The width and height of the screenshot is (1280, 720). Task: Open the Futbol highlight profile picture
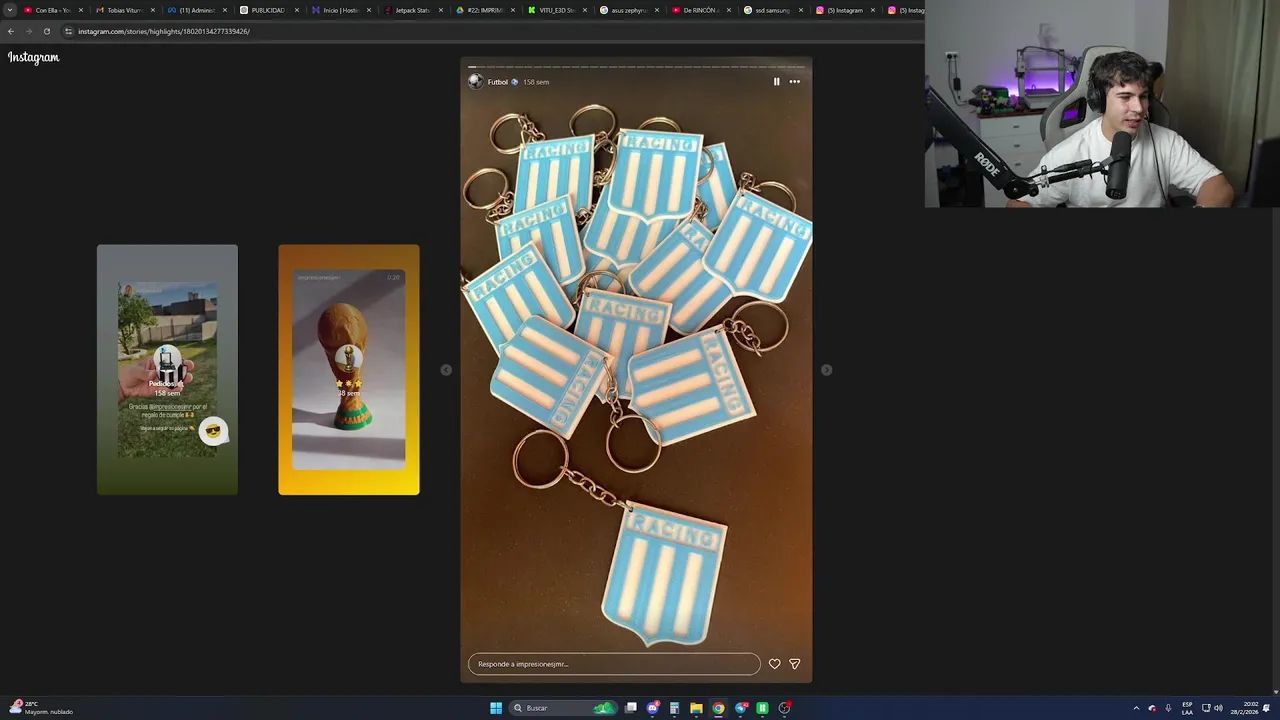coord(476,82)
